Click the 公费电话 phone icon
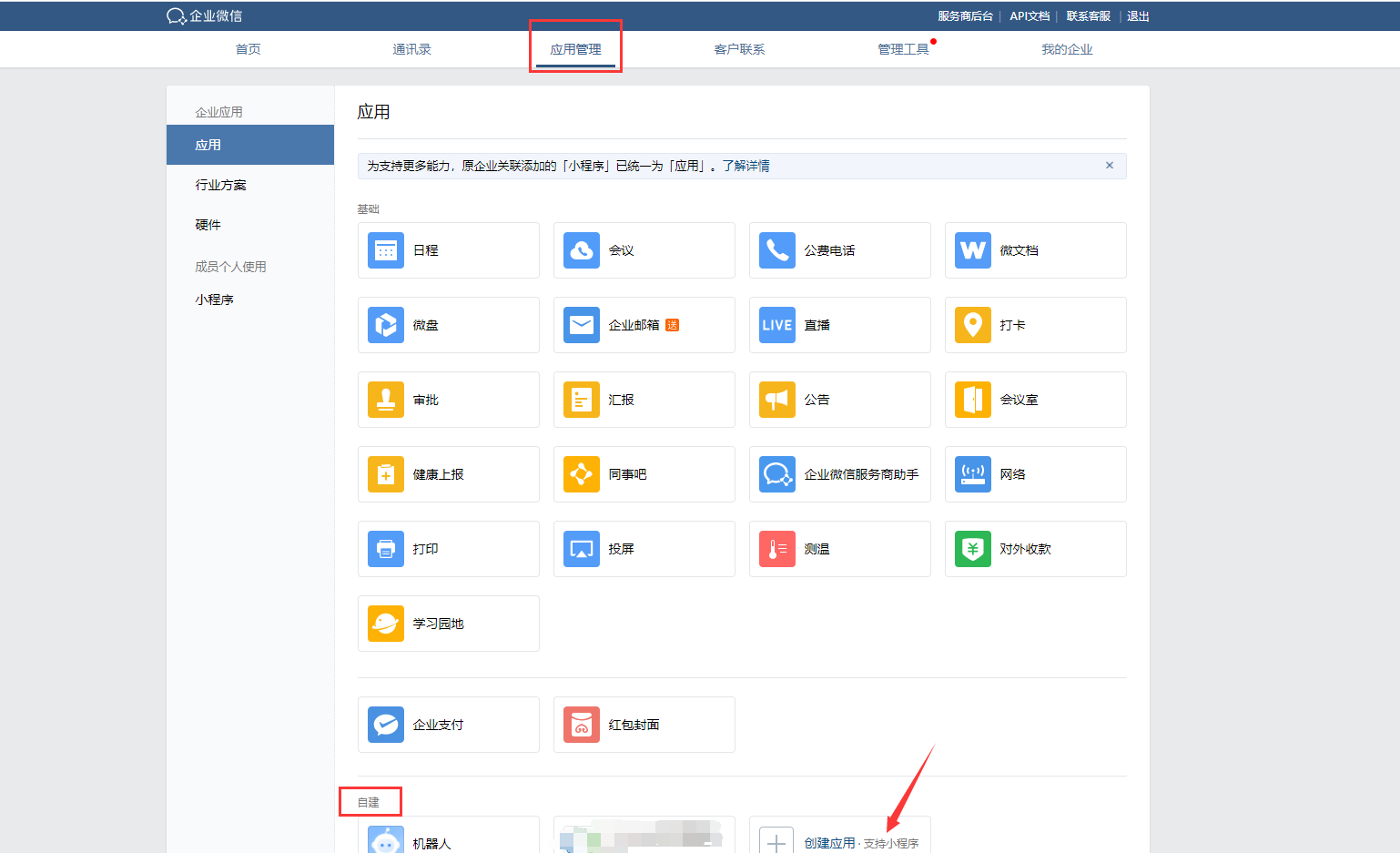1400x853 pixels. click(x=777, y=250)
